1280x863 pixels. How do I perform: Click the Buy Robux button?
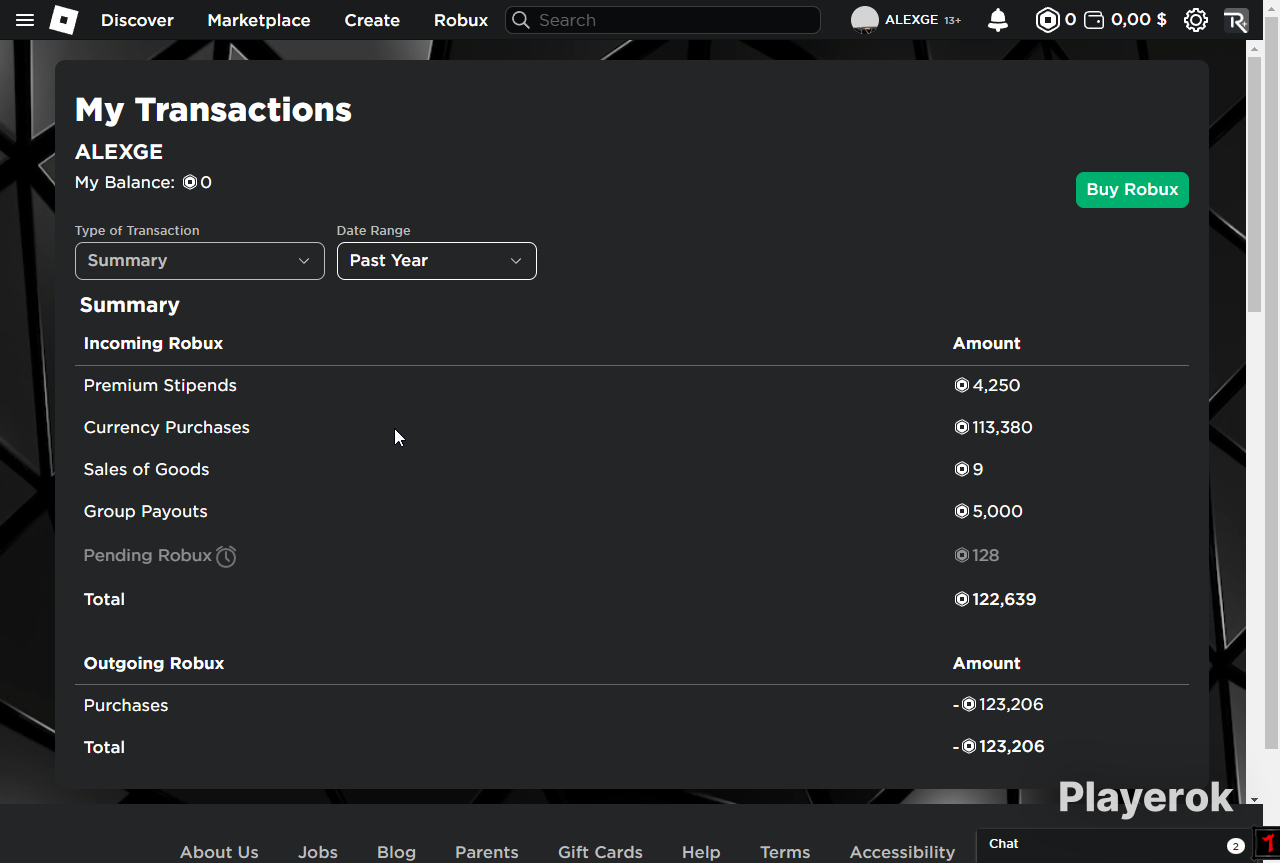point(1132,190)
